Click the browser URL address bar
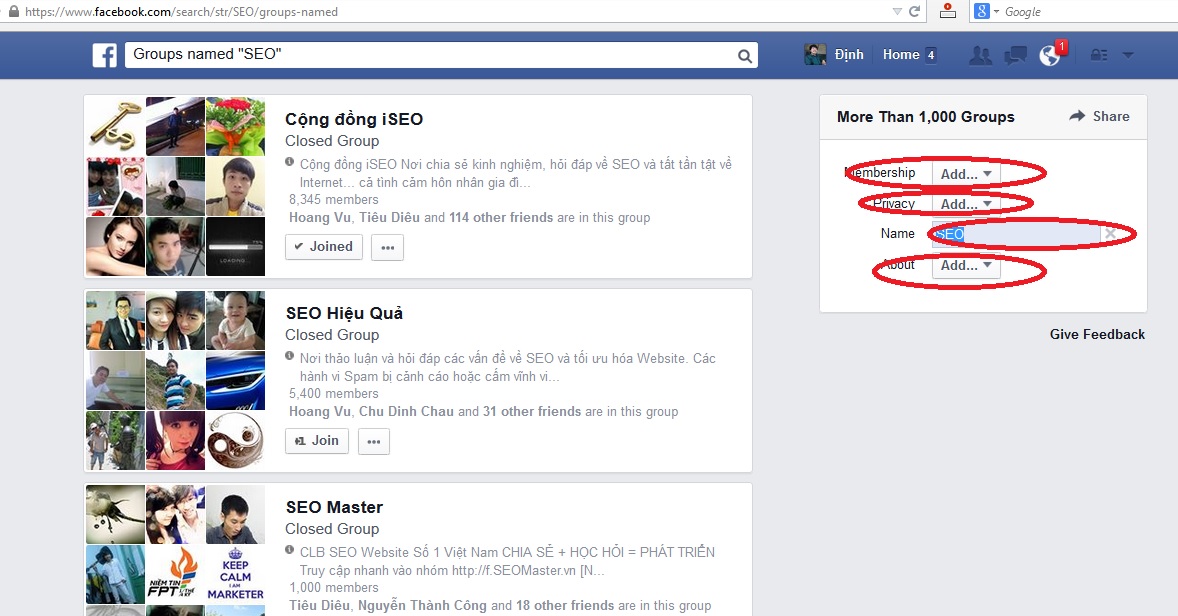Image resolution: width=1178 pixels, height=616 pixels. click(x=451, y=11)
